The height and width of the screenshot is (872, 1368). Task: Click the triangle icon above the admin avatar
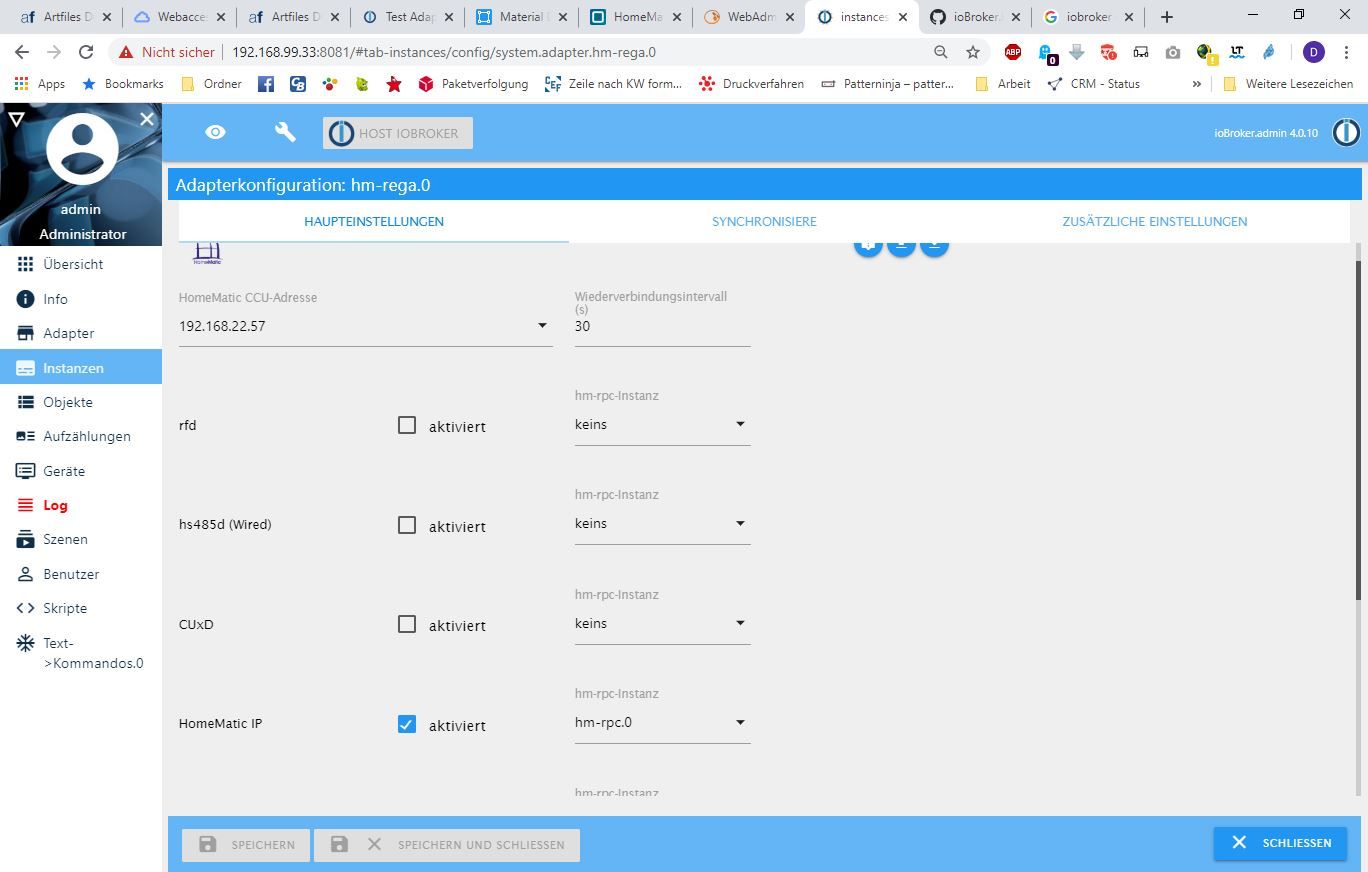(16, 120)
